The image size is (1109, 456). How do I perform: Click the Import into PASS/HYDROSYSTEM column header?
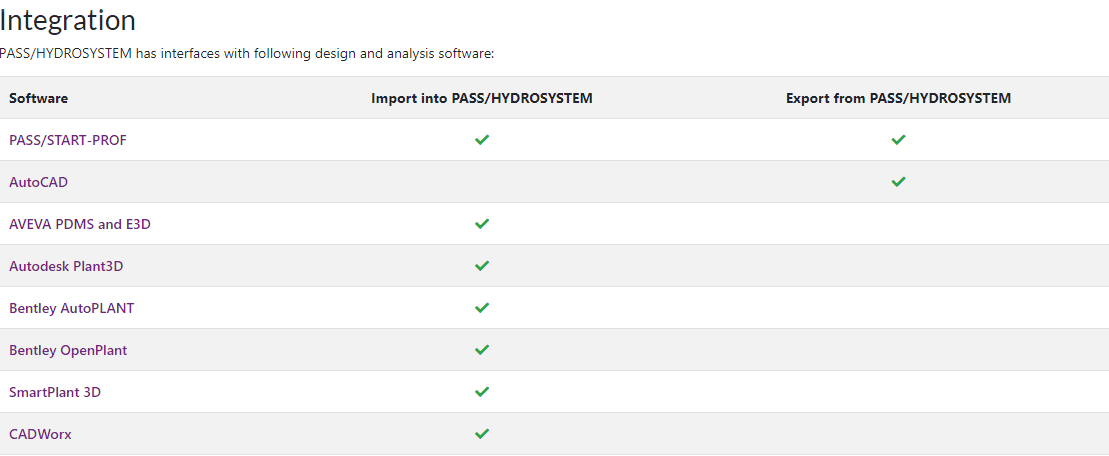[x=482, y=98]
